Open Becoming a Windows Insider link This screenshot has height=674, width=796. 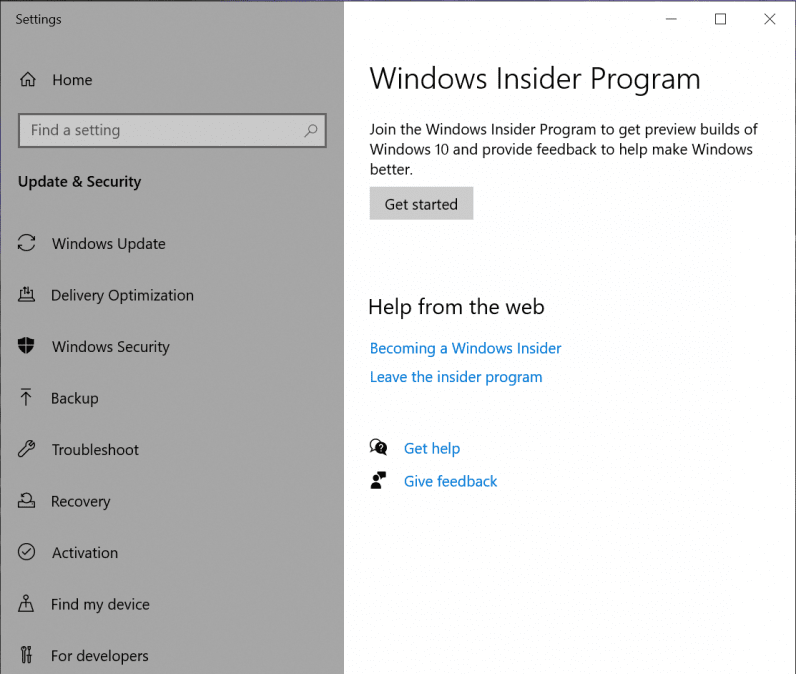(466, 348)
